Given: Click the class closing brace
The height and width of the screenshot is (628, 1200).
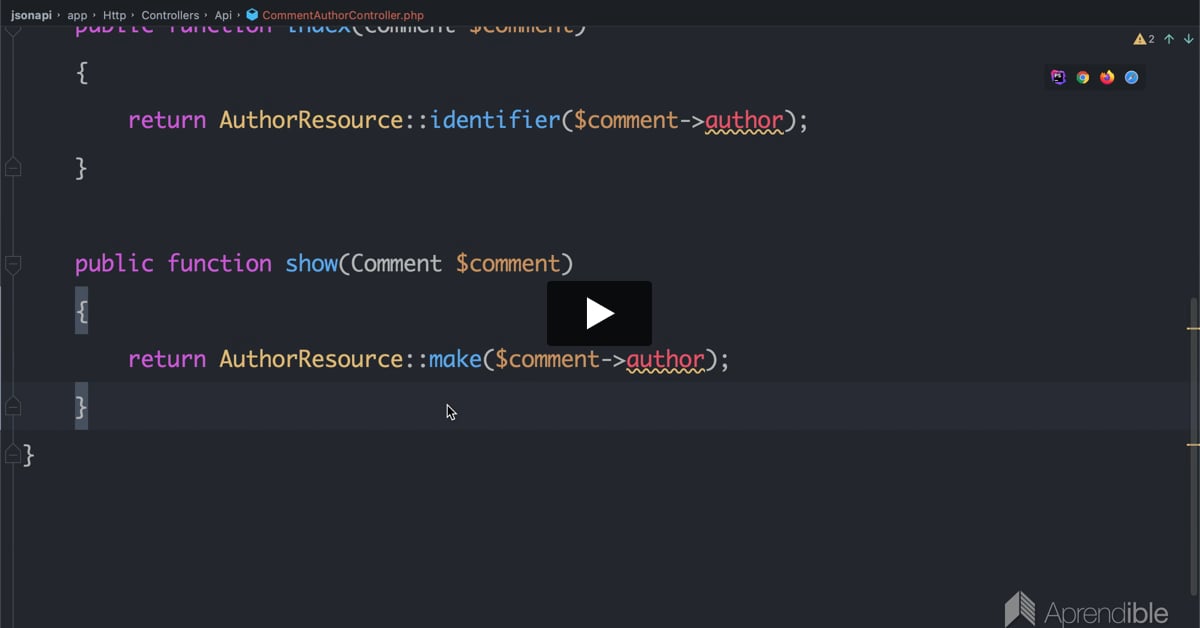Looking at the screenshot, I should 29,455.
